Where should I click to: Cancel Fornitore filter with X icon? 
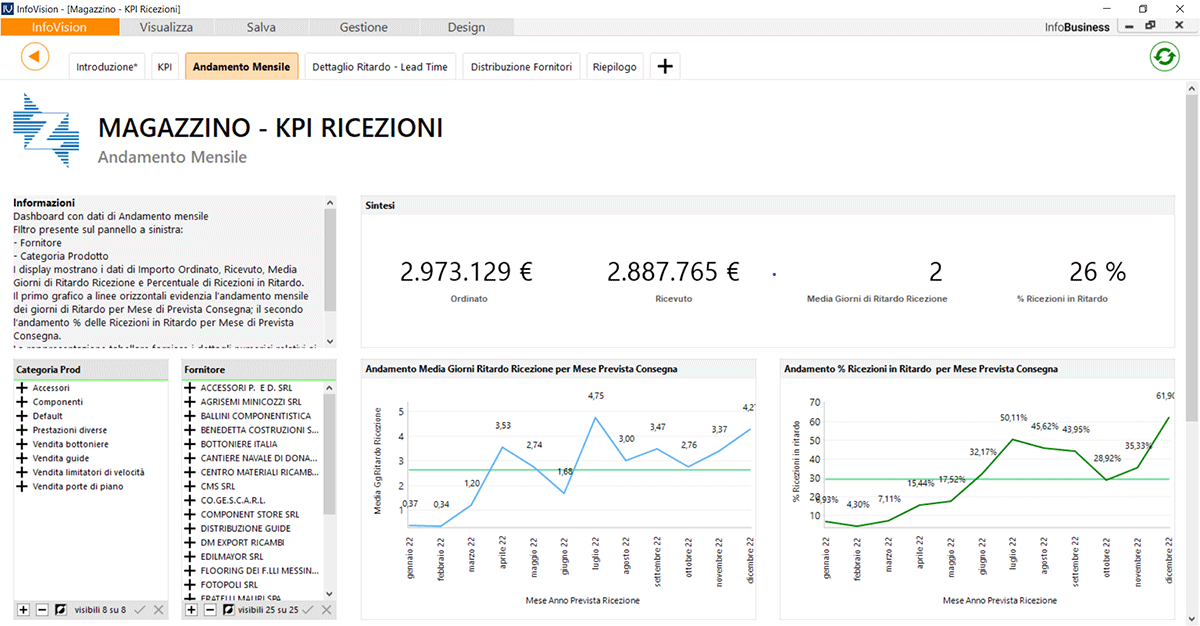tap(326, 609)
